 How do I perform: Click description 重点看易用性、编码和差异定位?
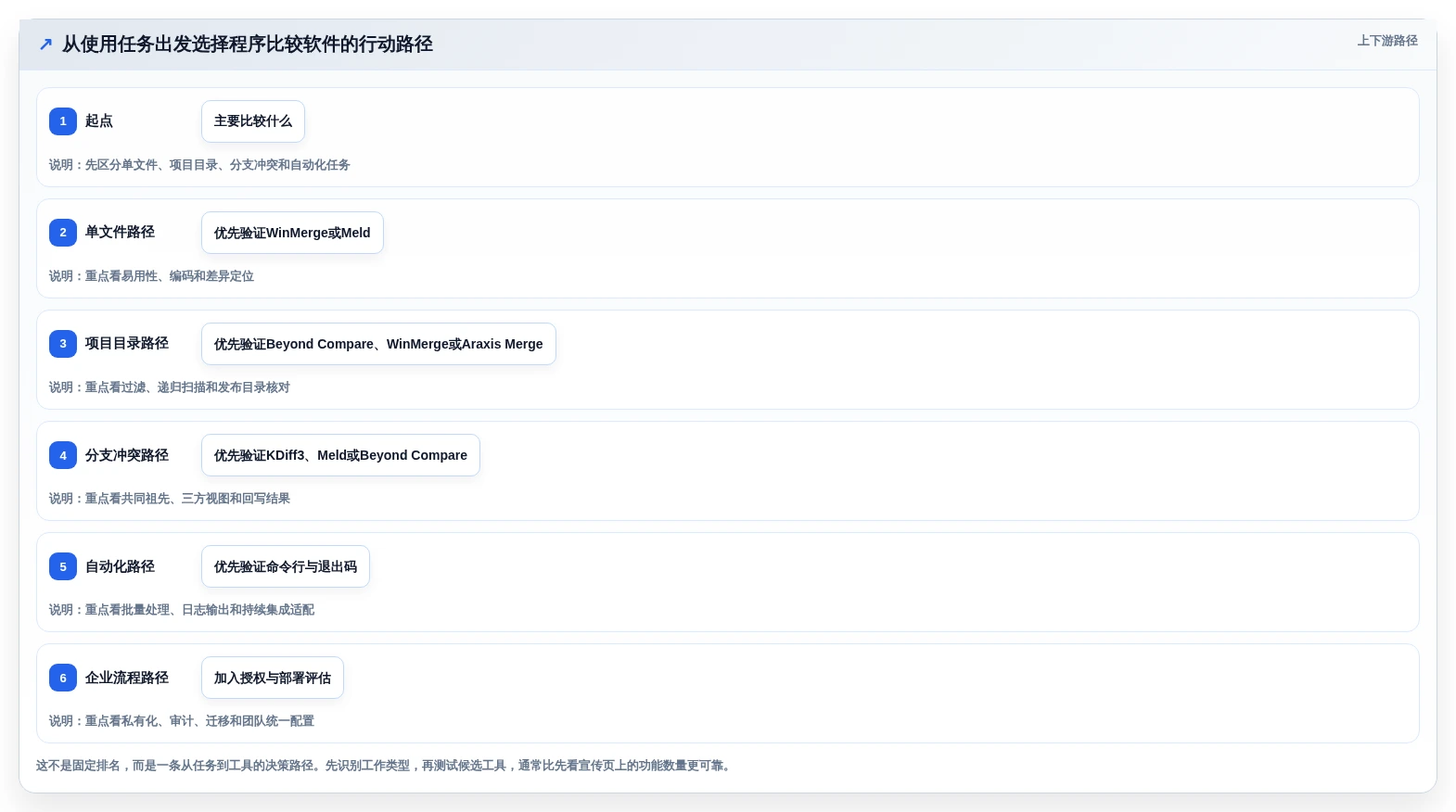(170, 276)
